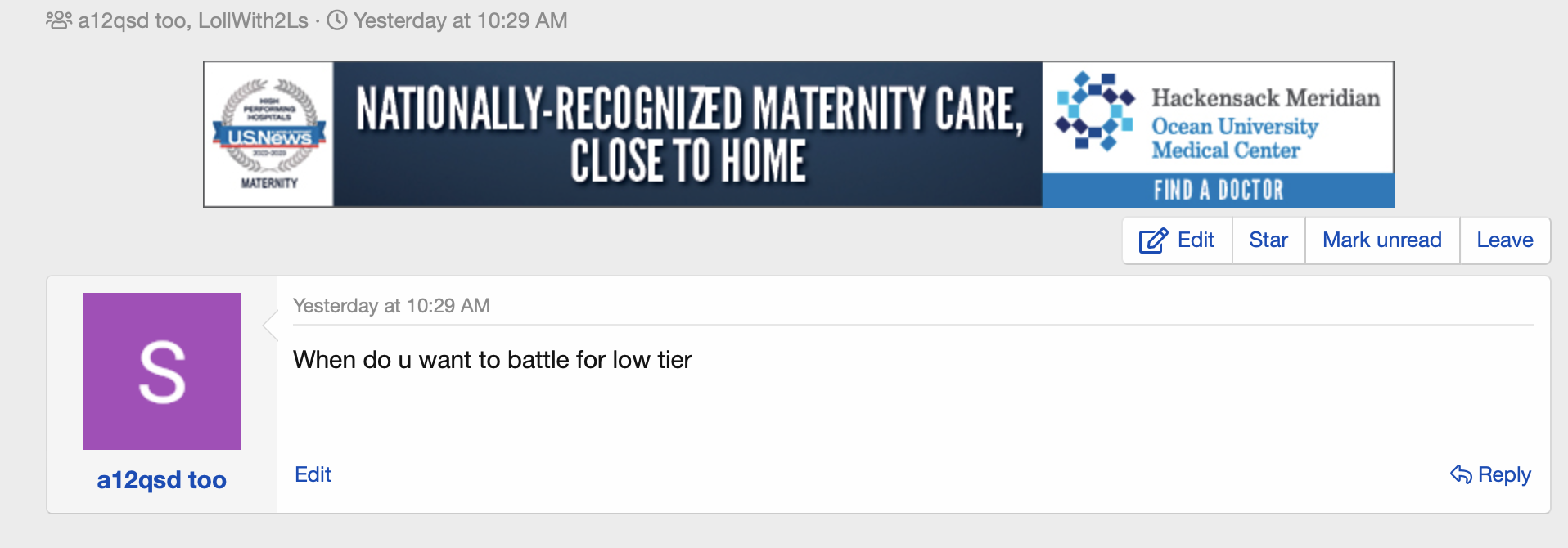Image resolution: width=1568 pixels, height=548 pixels.
Task: Click the participants group icon in header
Action: tap(59, 20)
